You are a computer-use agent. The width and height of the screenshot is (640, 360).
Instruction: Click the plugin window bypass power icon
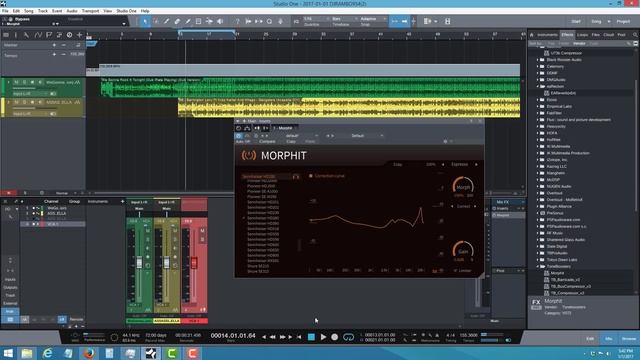pyautogui.click(x=239, y=136)
